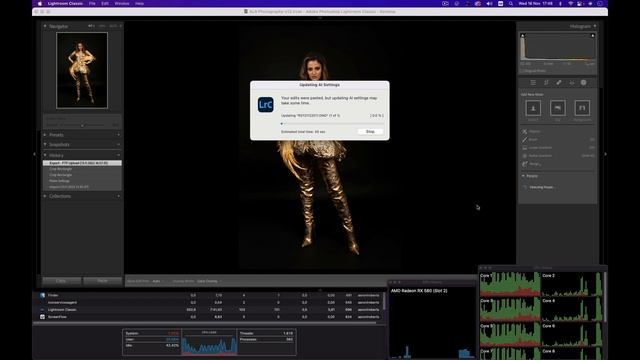Create a Select Sky mask
The width and height of the screenshot is (640, 360).
point(558,108)
